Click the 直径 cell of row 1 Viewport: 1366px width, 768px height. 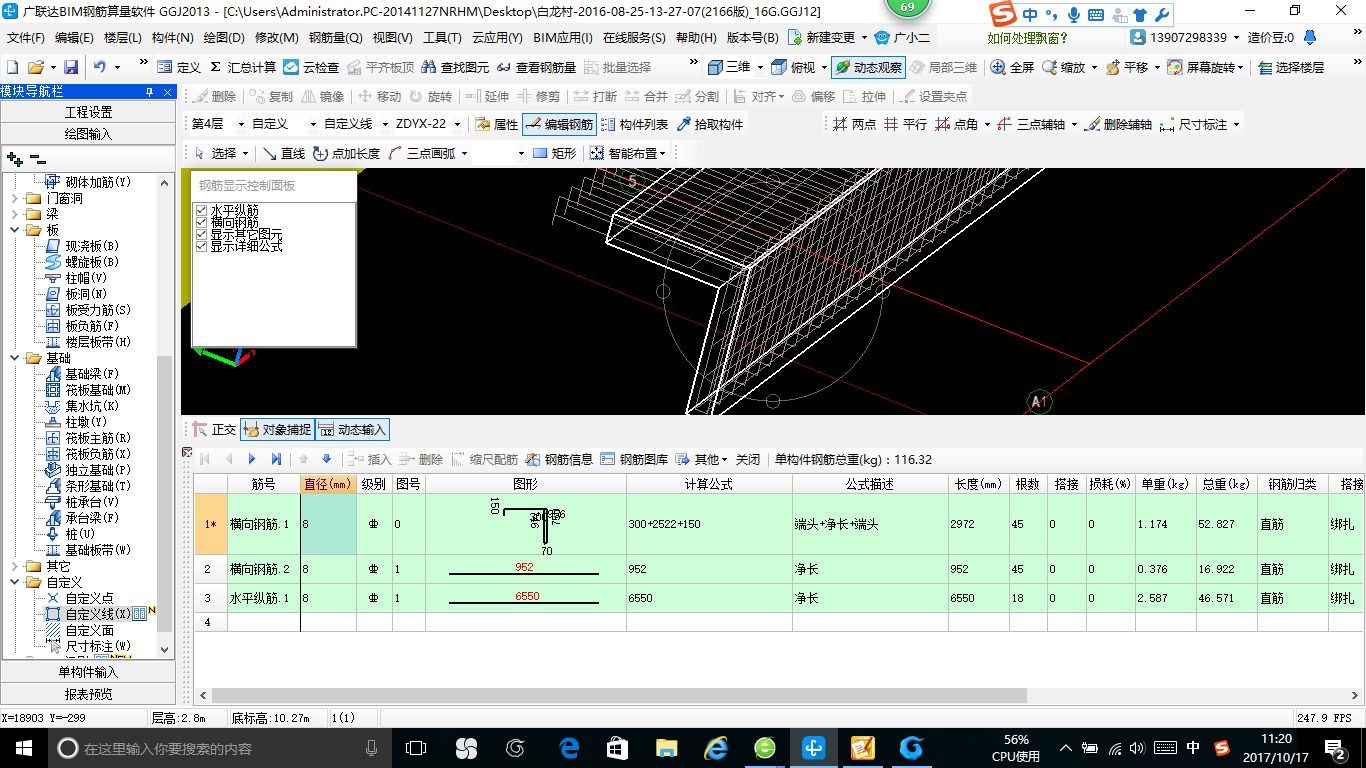(x=328, y=524)
